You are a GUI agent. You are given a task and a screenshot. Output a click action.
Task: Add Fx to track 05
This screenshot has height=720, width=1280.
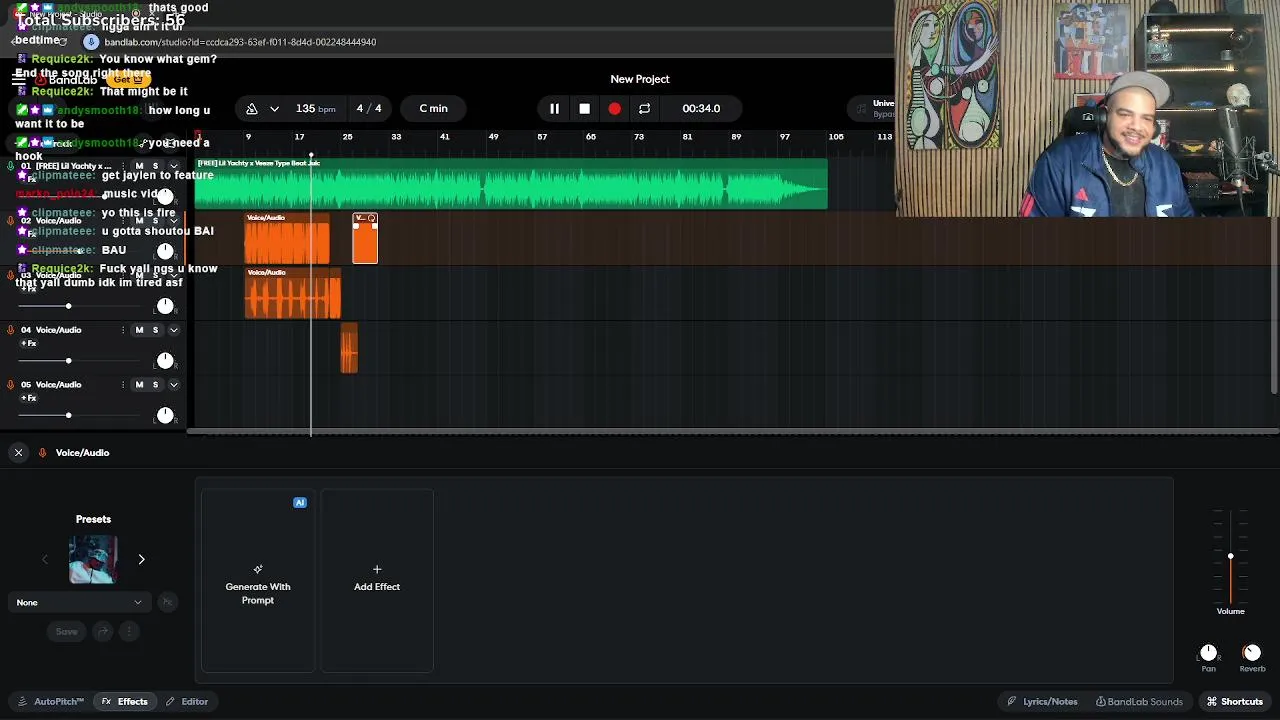point(29,398)
